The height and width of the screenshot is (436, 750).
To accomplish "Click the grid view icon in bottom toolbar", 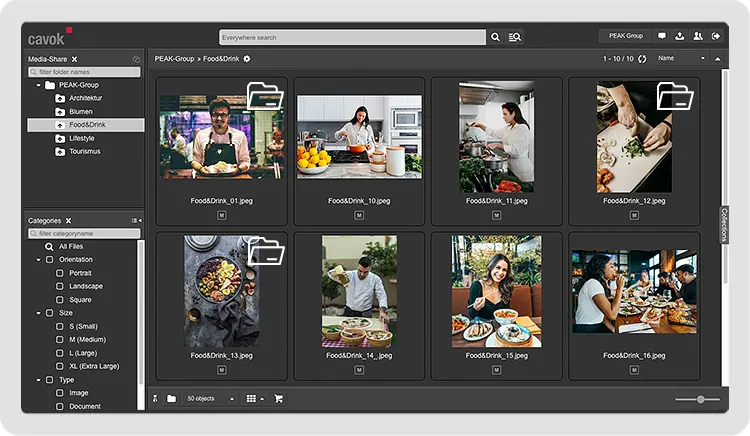I will [x=251, y=398].
